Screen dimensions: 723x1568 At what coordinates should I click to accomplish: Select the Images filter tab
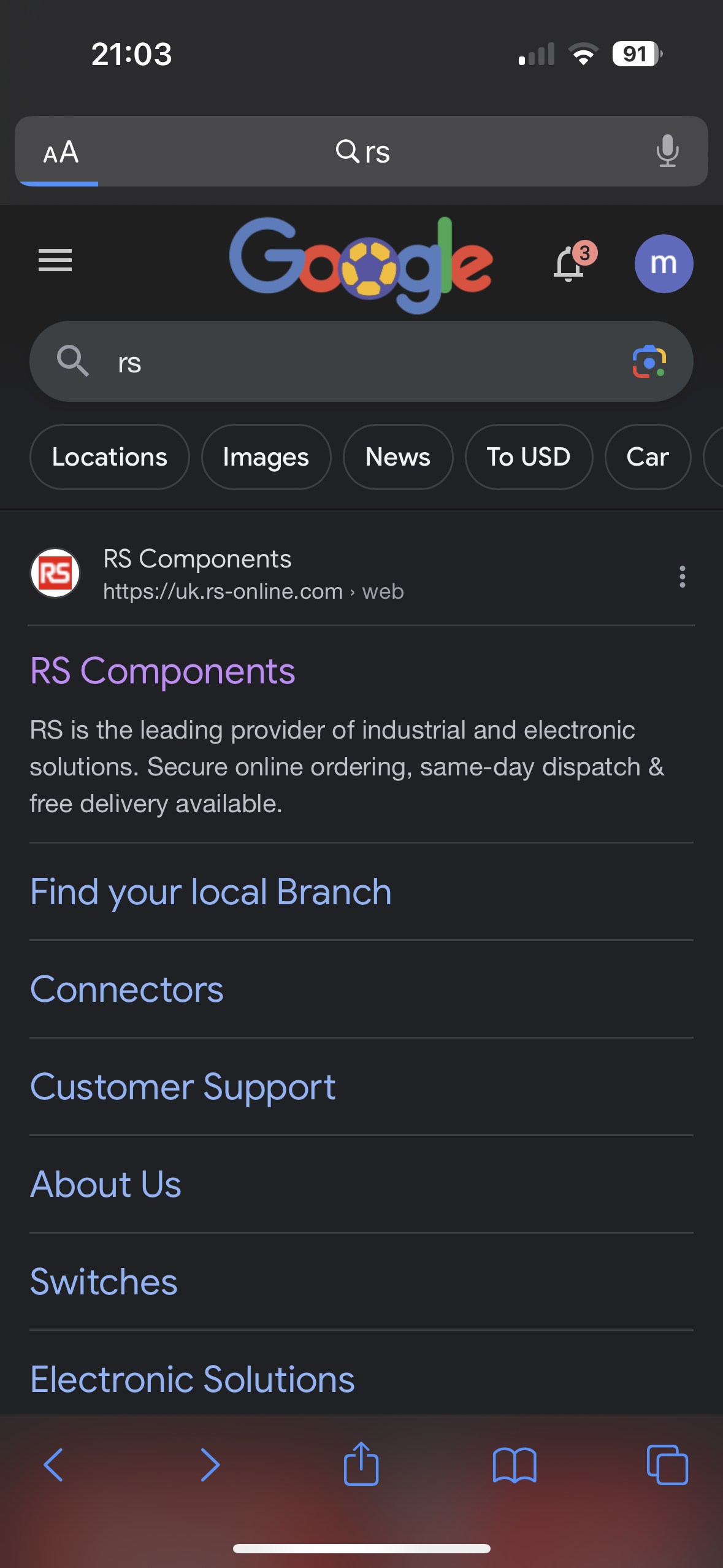tap(266, 457)
